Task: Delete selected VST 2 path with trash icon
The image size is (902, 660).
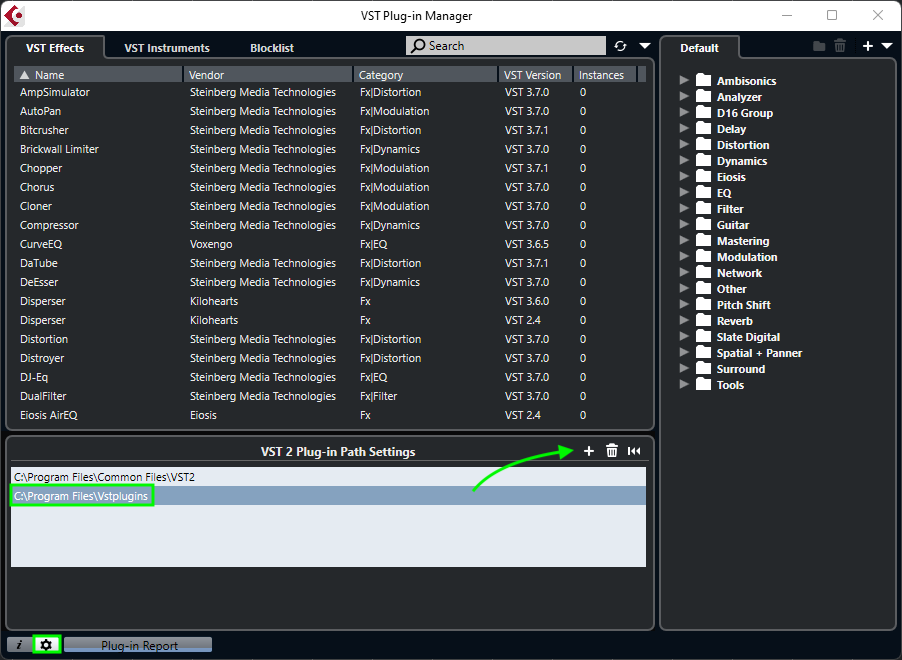Action: (x=612, y=451)
